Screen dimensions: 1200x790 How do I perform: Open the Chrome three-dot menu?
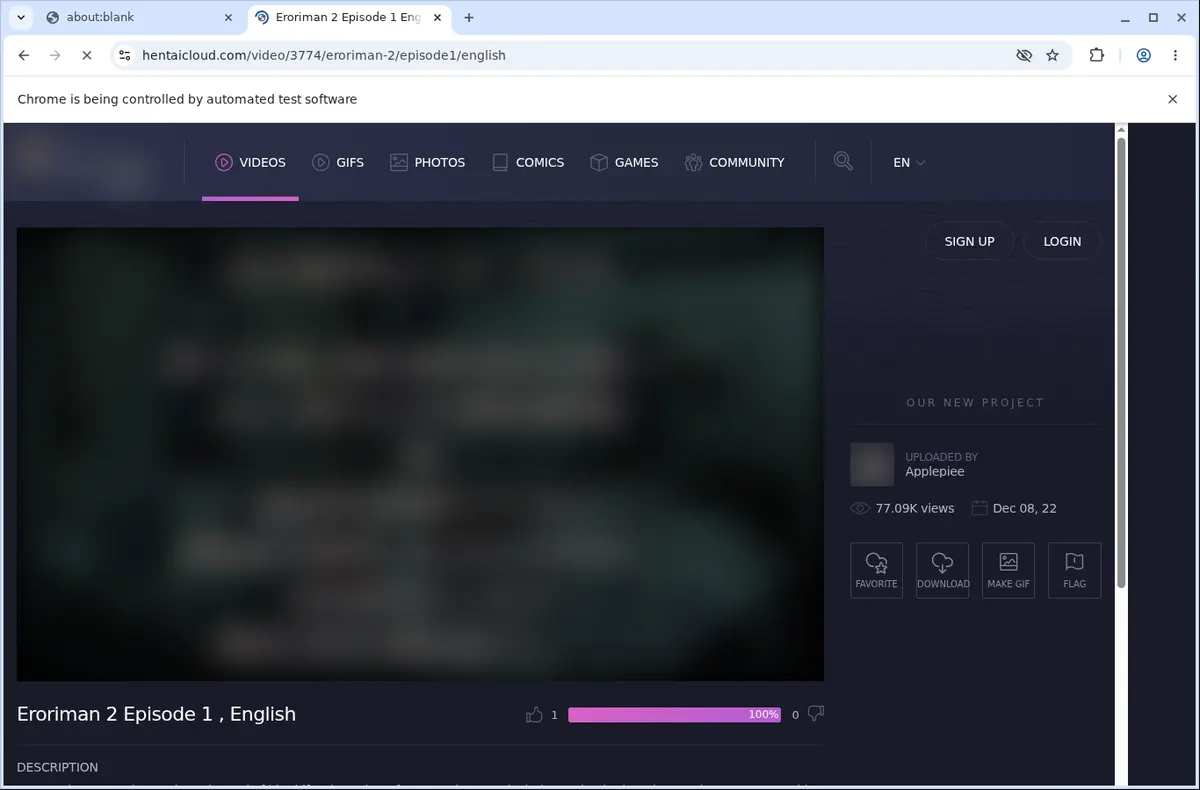[1175, 55]
